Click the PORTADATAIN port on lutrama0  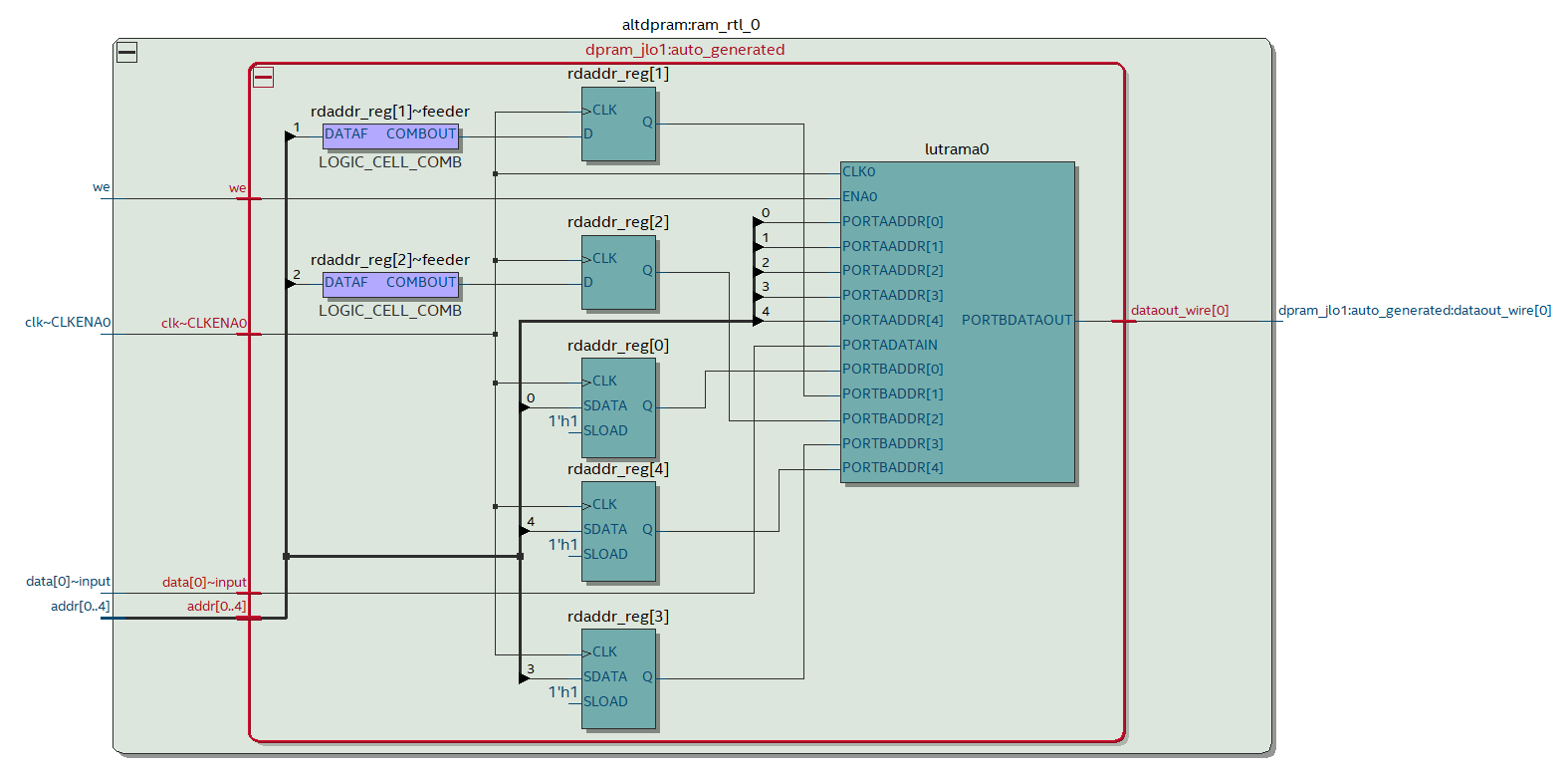pyautogui.click(x=889, y=345)
